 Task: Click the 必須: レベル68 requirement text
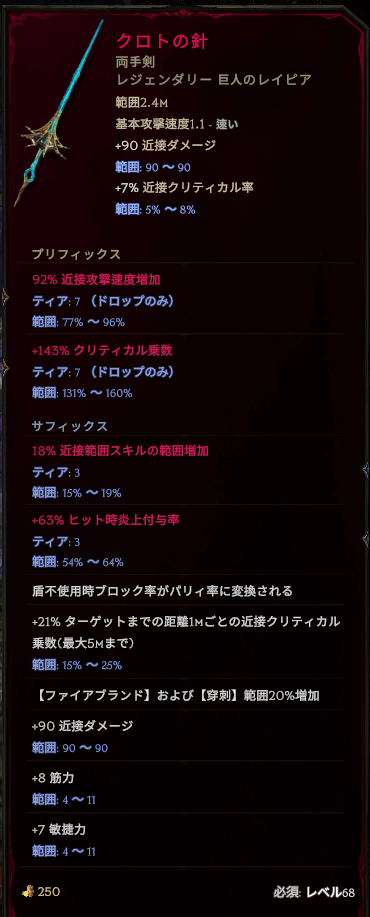[314, 875]
